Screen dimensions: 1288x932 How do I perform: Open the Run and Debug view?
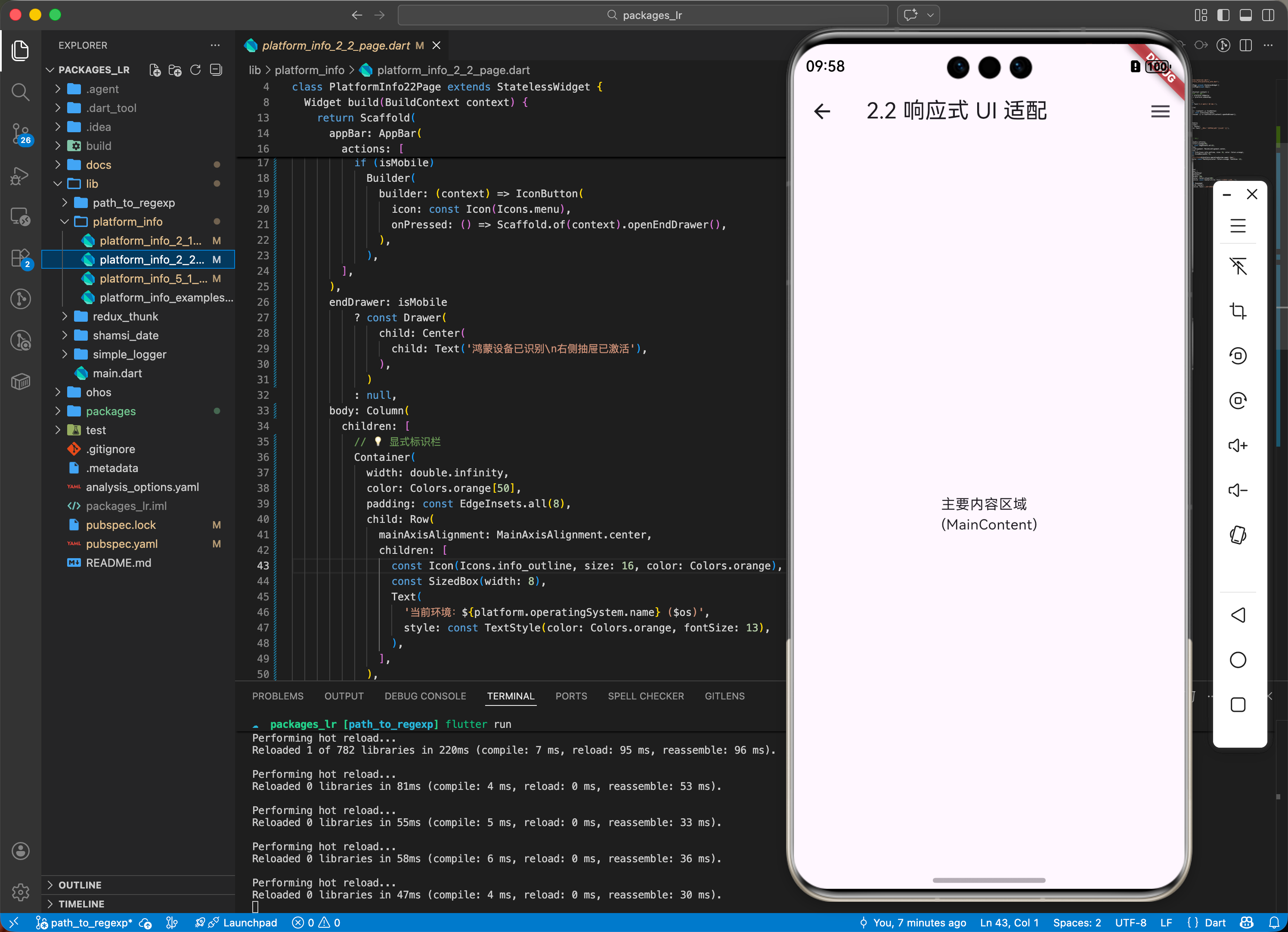[x=20, y=176]
